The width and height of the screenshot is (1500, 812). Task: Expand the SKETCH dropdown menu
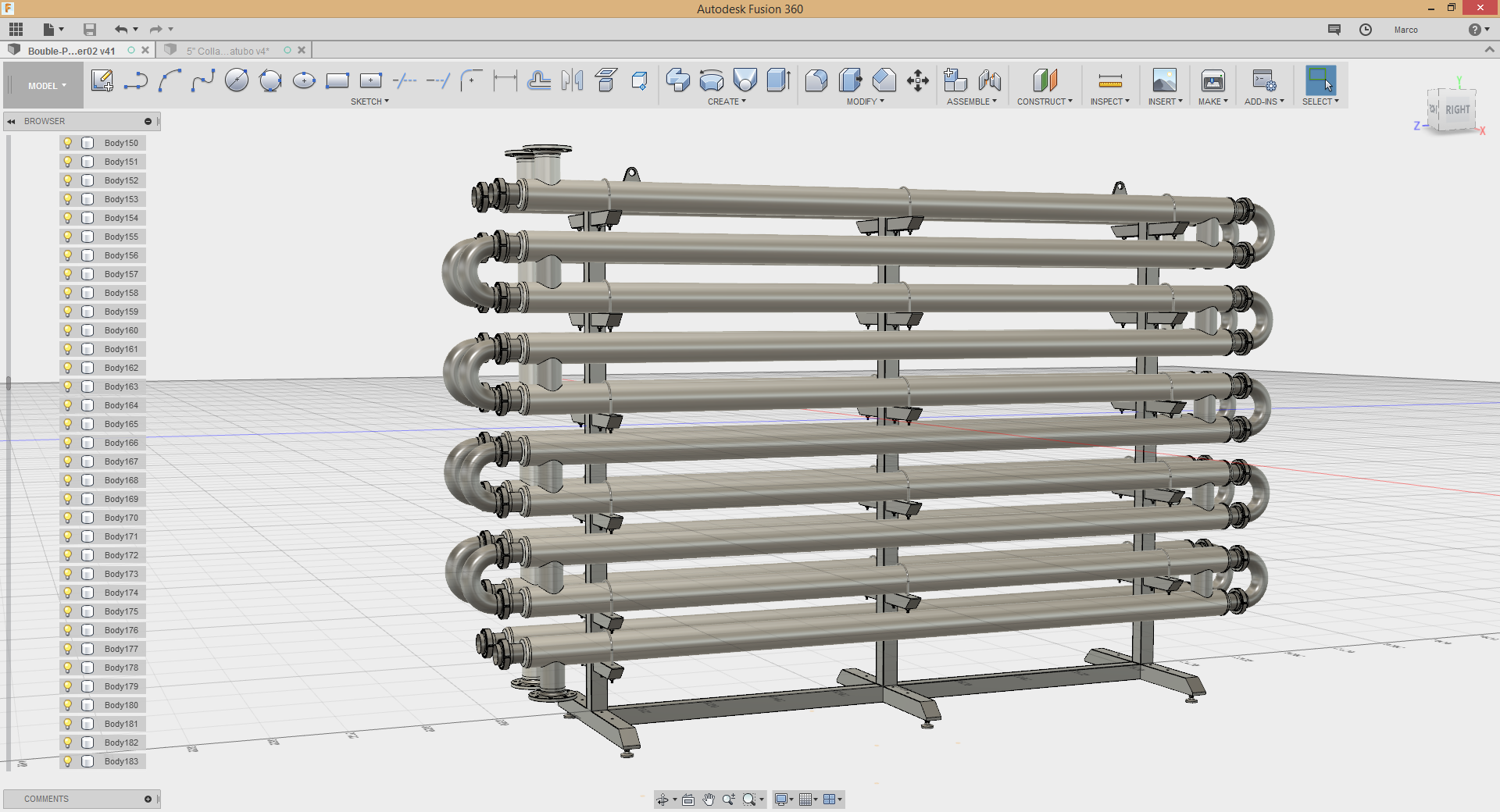370,101
